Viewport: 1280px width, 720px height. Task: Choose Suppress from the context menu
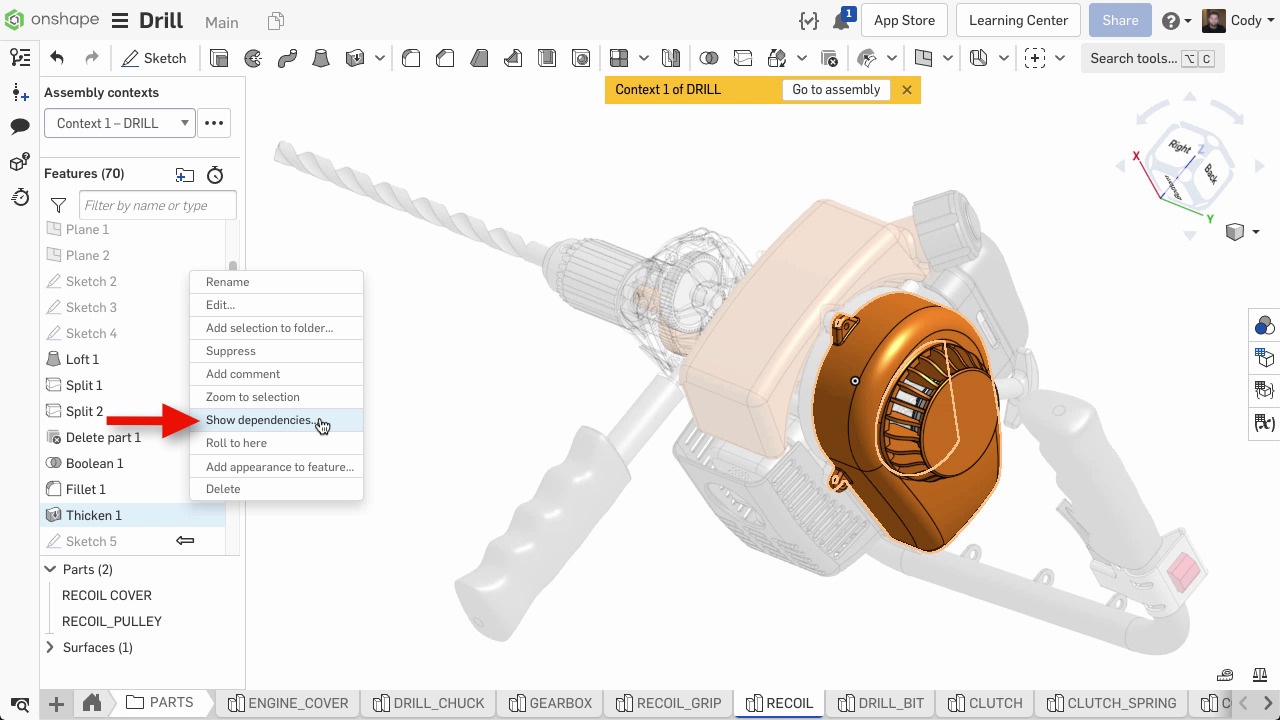click(x=276, y=351)
